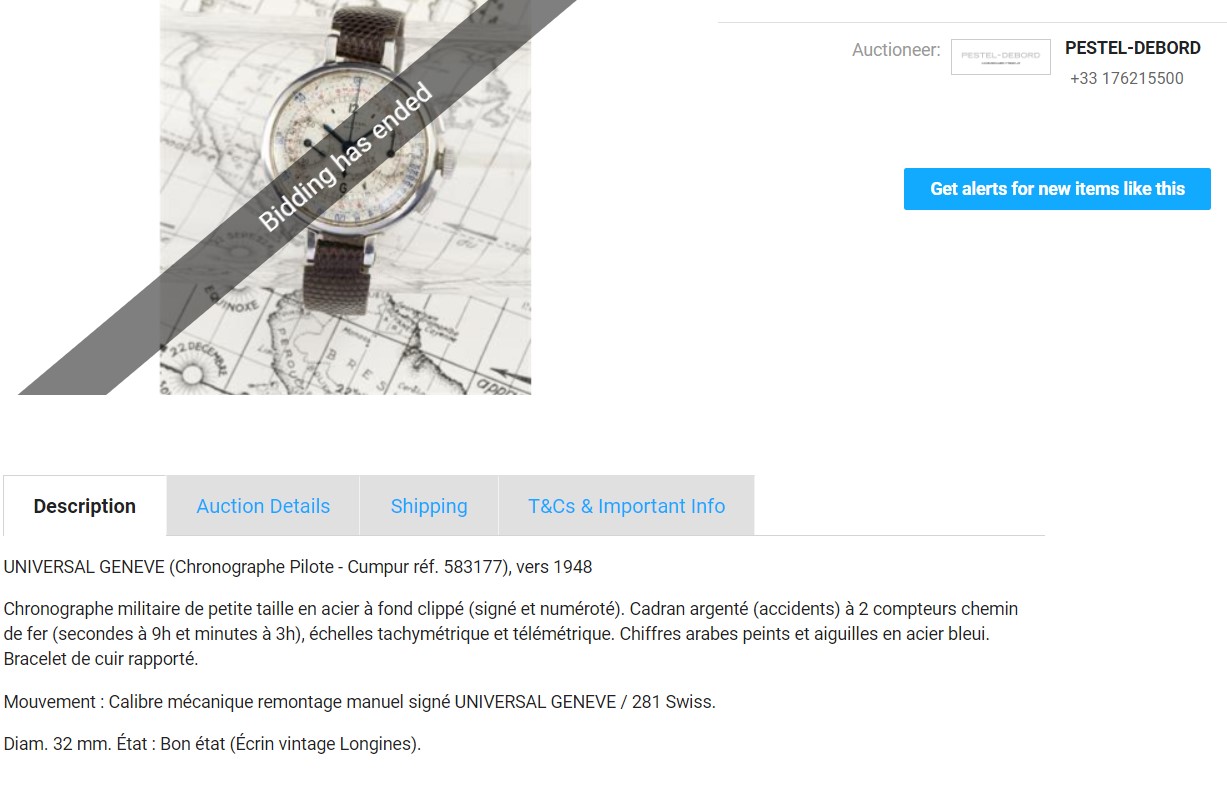1227x792 pixels.
Task: View the T&Cs & Important Info tab
Action: coord(626,506)
